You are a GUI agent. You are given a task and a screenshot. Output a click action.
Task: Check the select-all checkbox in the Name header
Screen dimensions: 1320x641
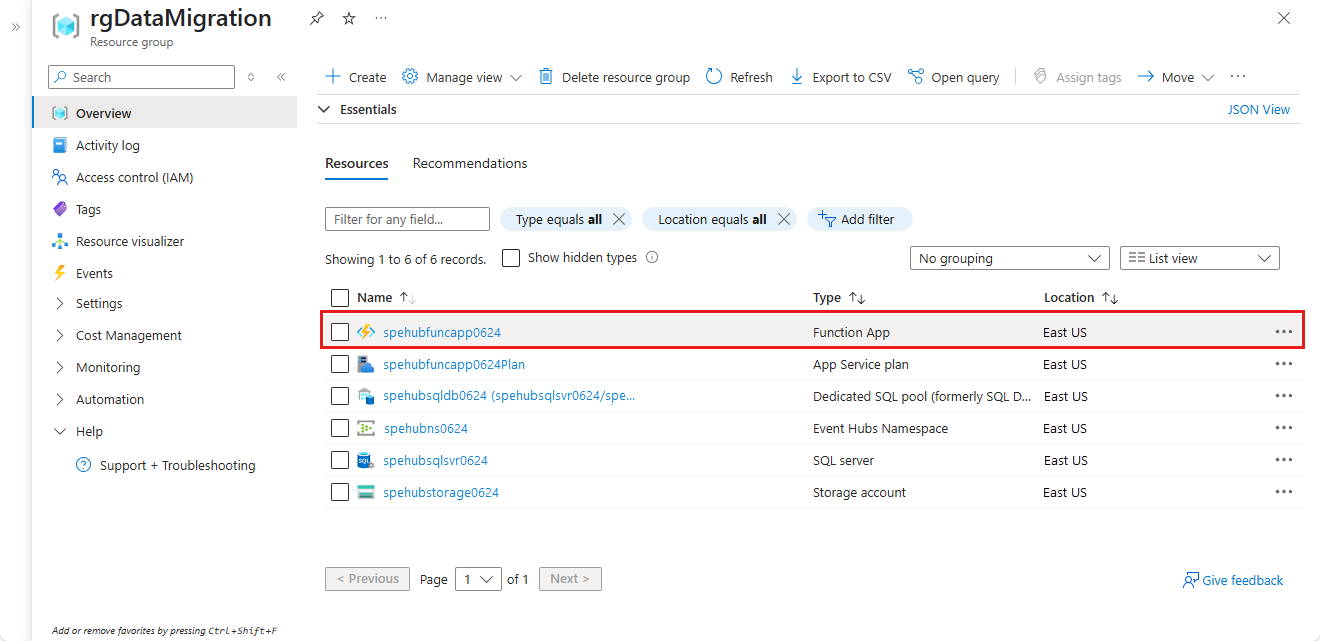point(340,298)
